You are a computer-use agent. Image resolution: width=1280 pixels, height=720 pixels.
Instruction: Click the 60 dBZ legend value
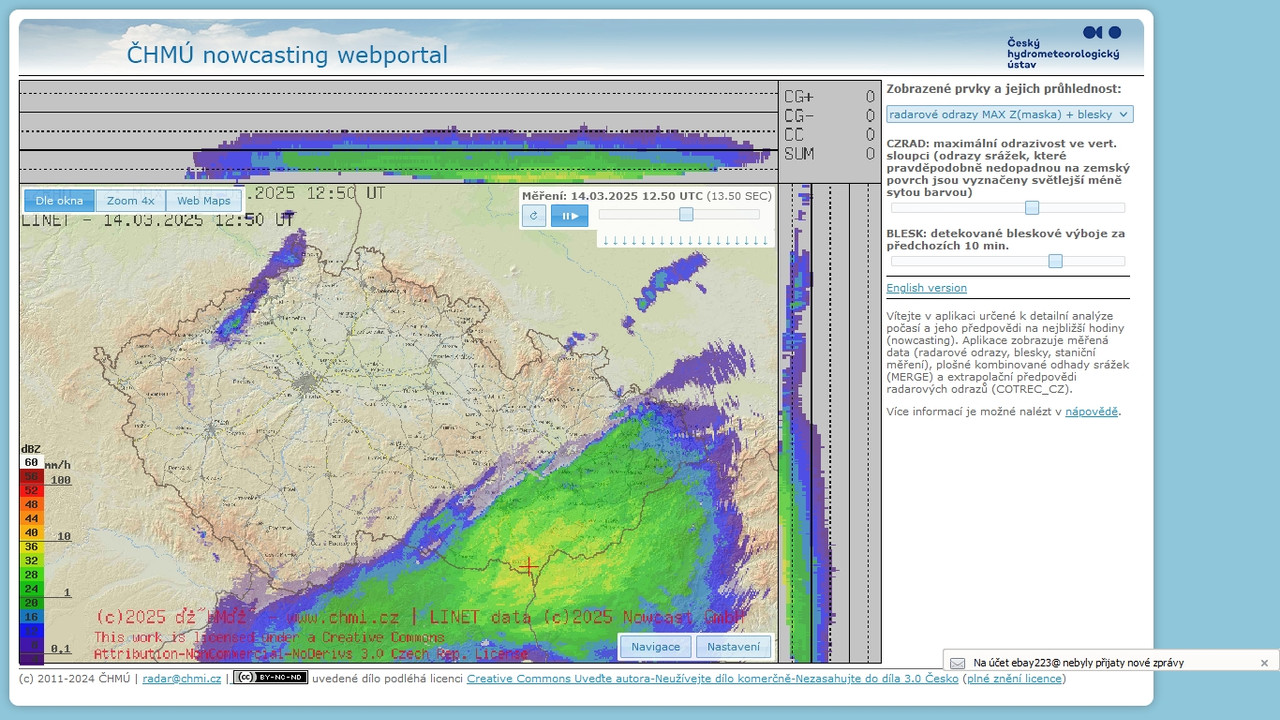[x=31, y=463]
